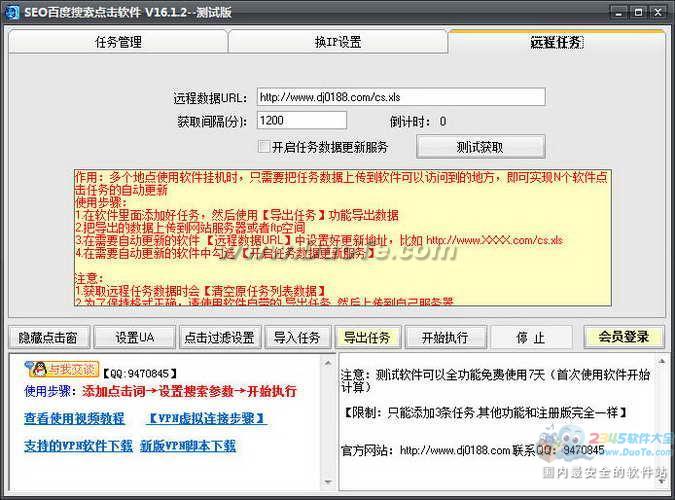Click the 获取间隔(分) input box
The width and height of the screenshot is (675, 500).
tap(302, 120)
